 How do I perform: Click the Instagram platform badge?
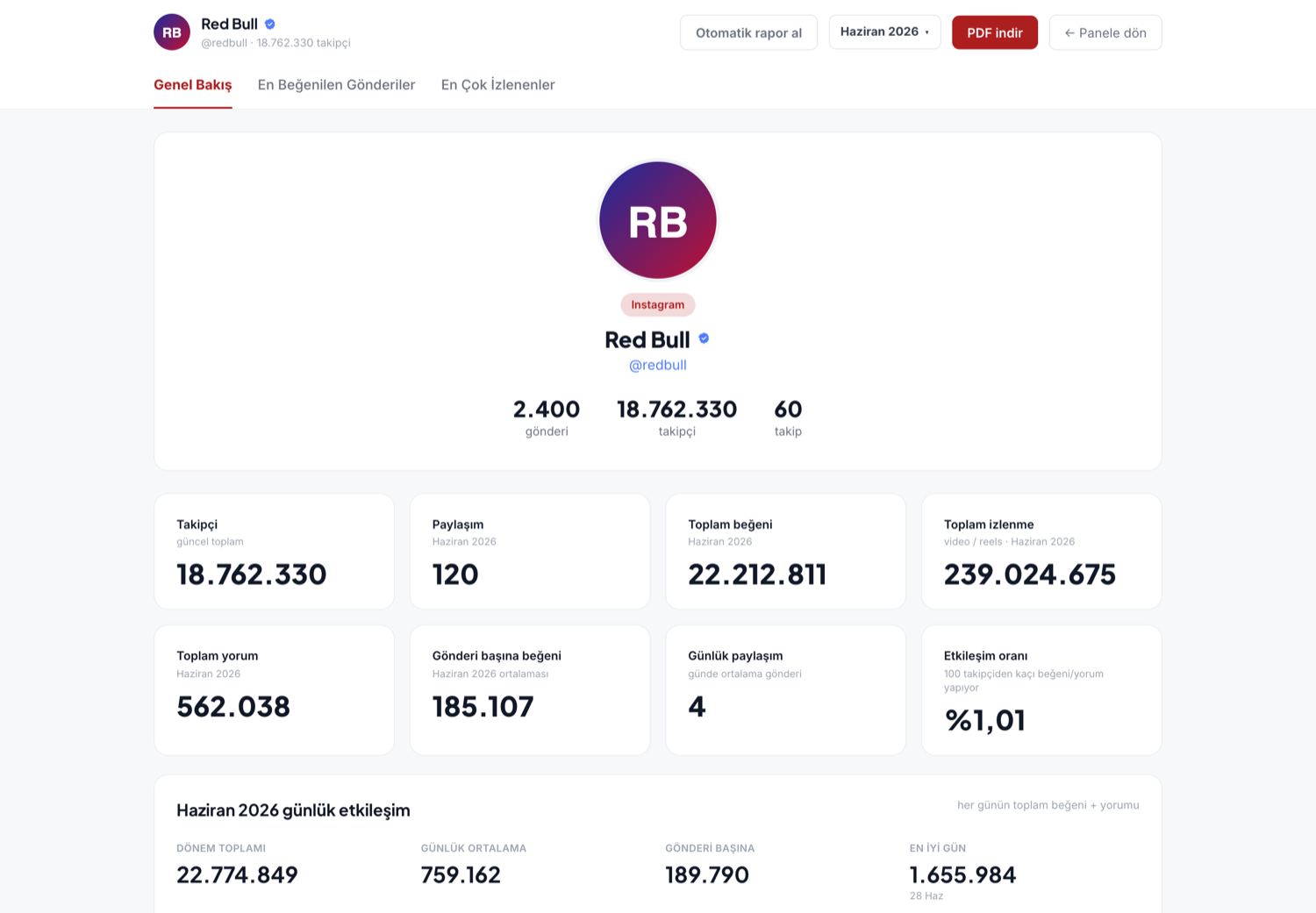coord(658,304)
